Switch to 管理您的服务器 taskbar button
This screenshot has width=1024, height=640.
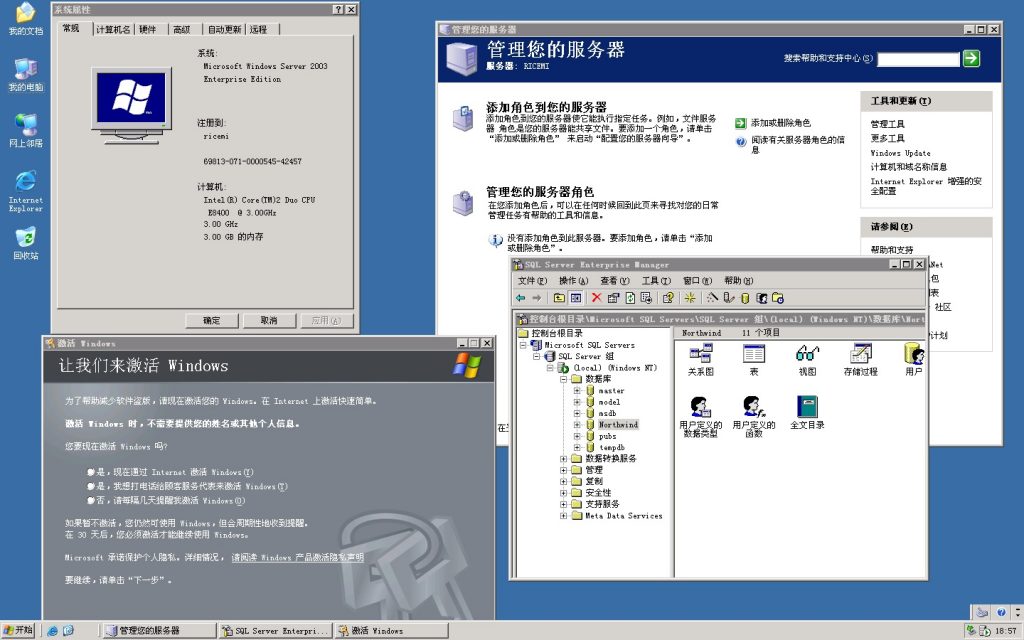click(159, 631)
